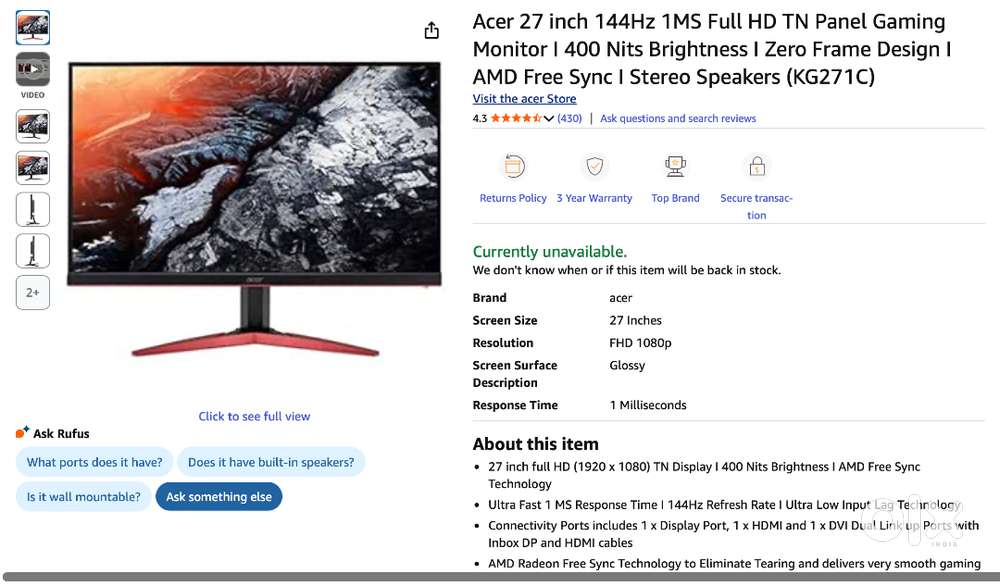Open the 430 ratings link

coord(570,118)
